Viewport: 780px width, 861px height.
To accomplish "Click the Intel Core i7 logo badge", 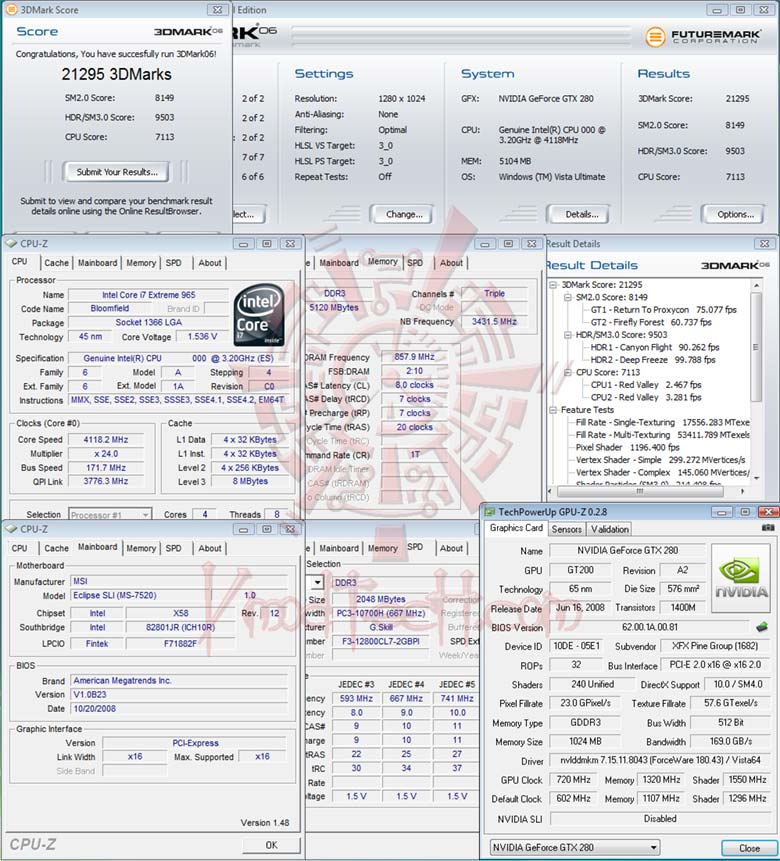I will [x=259, y=315].
